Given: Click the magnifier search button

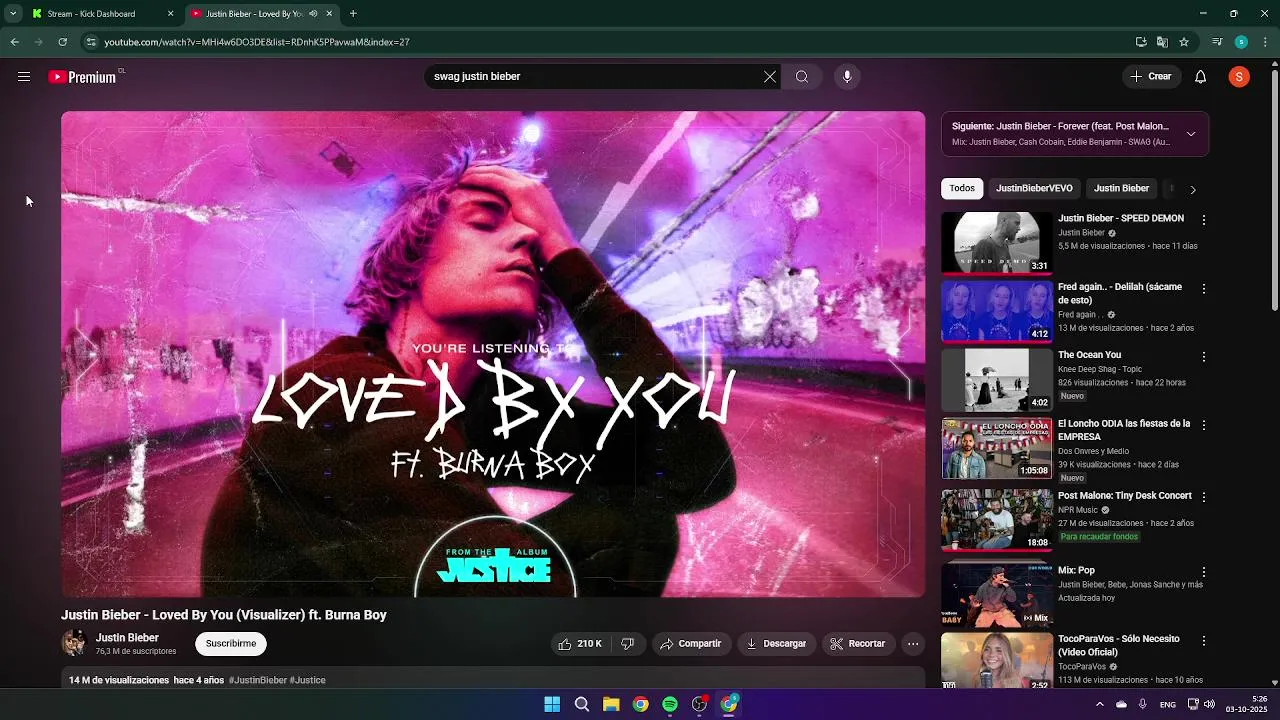Looking at the screenshot, I should pos(802,77).
